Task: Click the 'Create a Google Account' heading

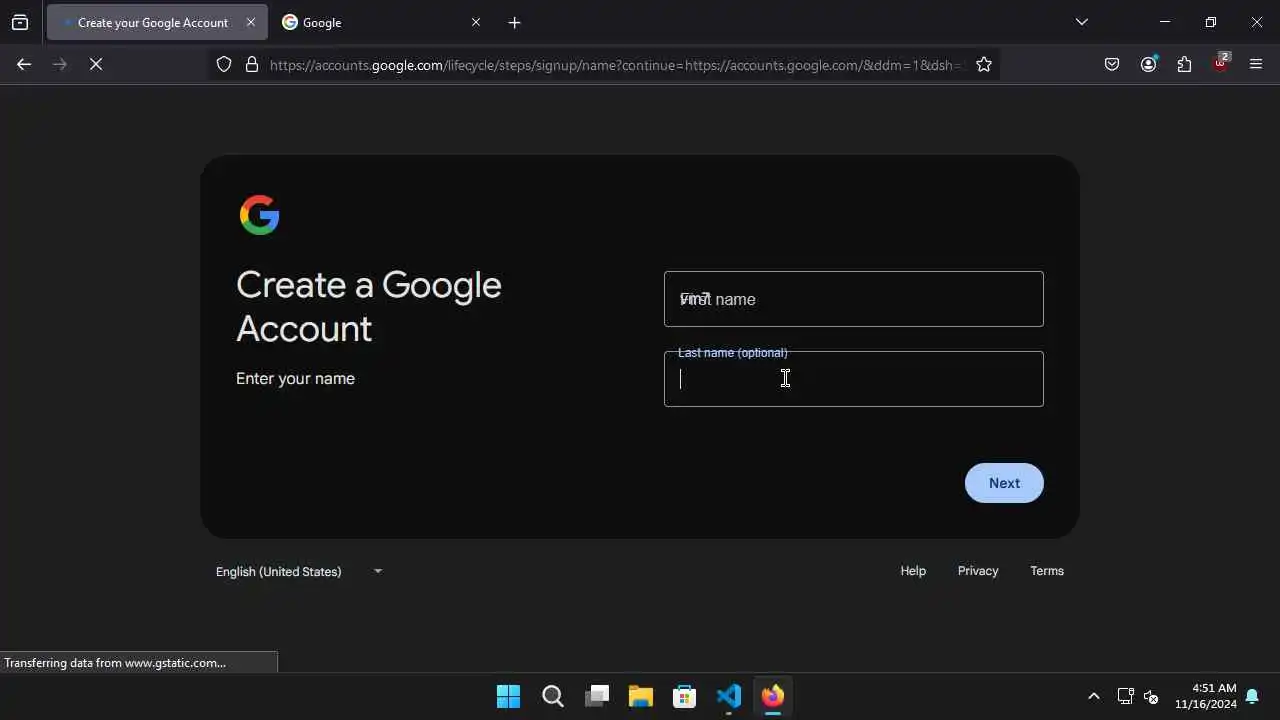Action: tap(369, 307)
